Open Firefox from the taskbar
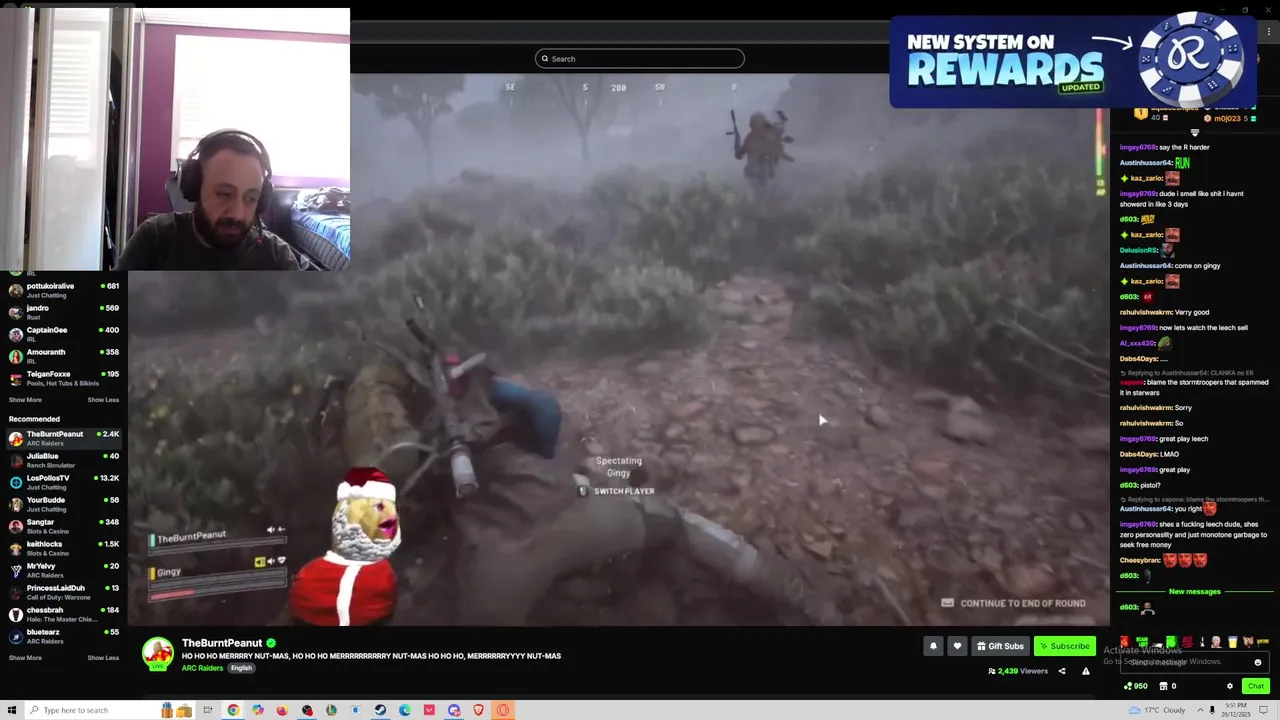The height and width of the screenshot is (720, 1280). 282,710
